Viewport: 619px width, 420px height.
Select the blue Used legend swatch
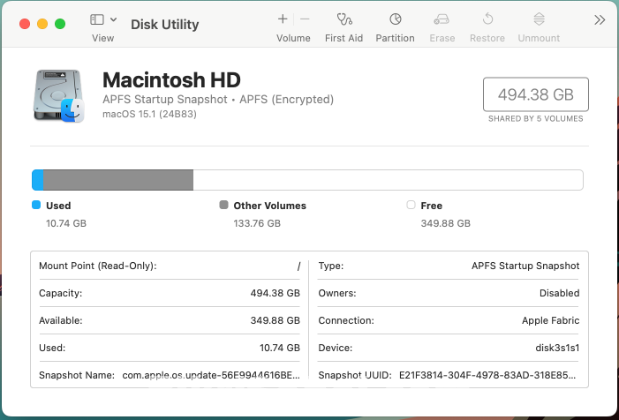[x=36, y=205]
